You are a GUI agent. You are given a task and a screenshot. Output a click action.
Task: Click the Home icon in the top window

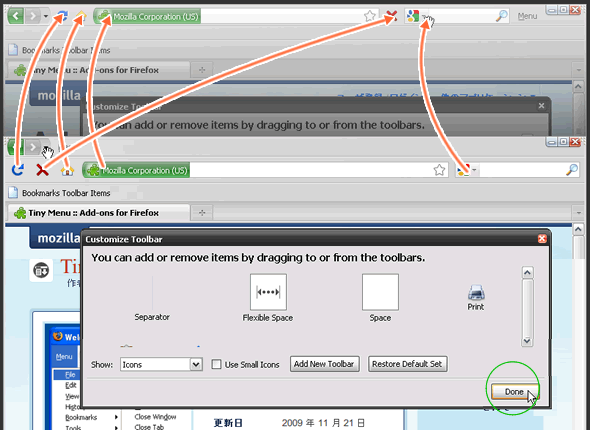point(80,16)
